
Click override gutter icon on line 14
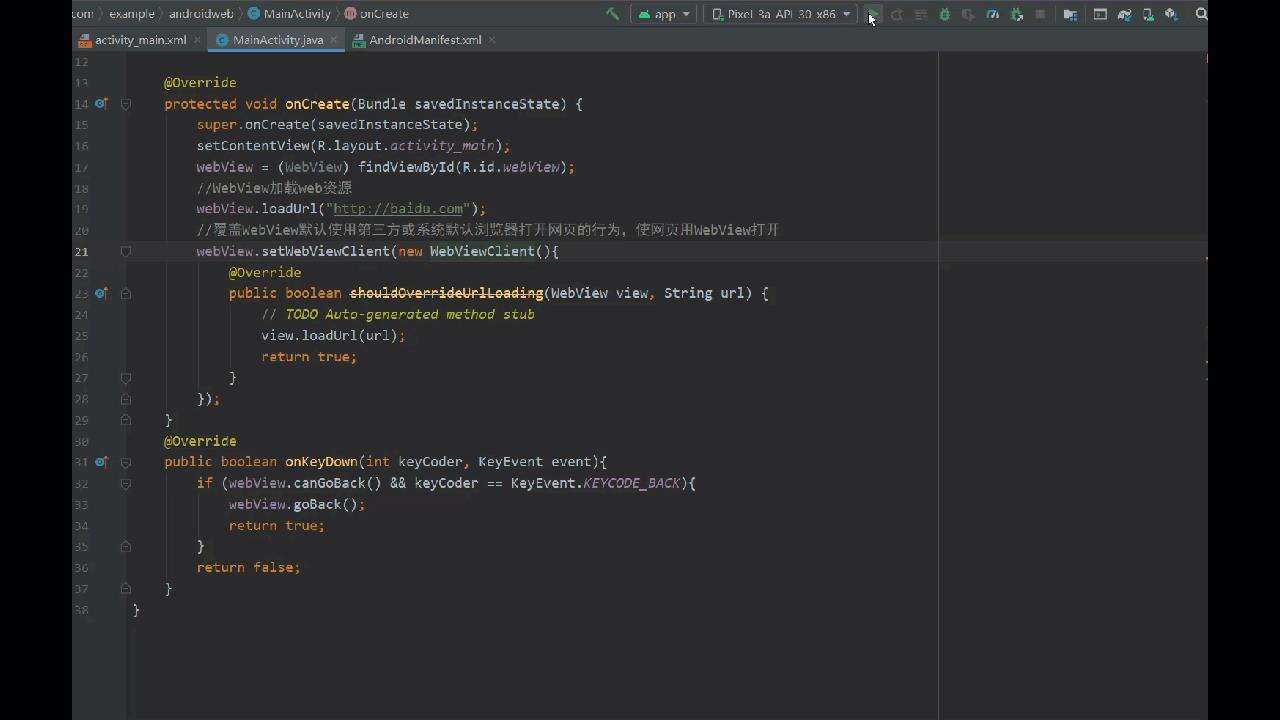(x=101, y=104)
